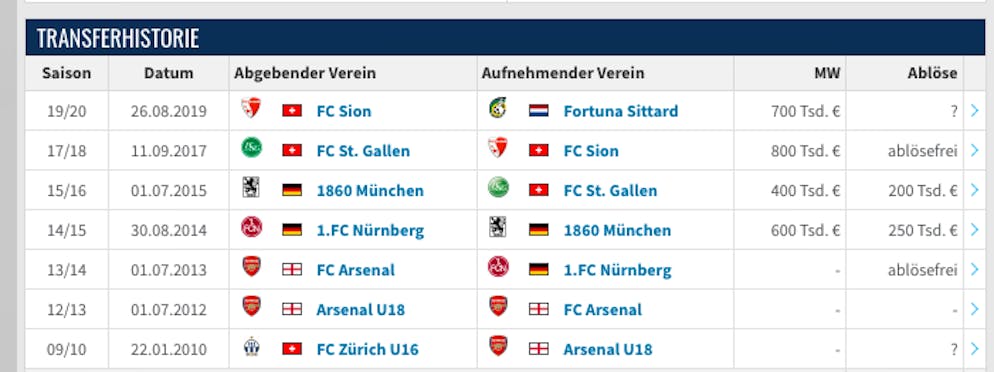Image resolution: width=994 pixels, height=372 pixels.
Task: Click the Saison column header
Action: 67,73
